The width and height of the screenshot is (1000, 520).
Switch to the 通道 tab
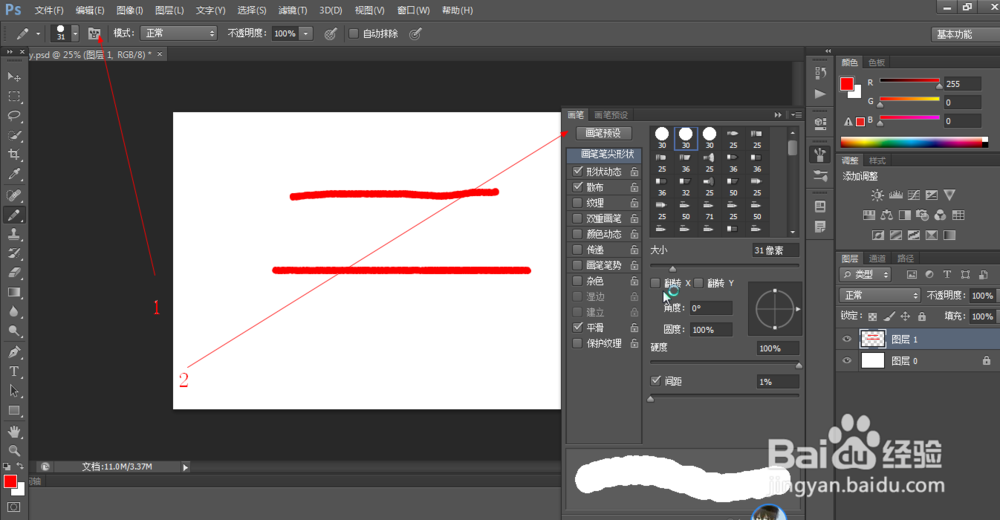coord(878,258)
